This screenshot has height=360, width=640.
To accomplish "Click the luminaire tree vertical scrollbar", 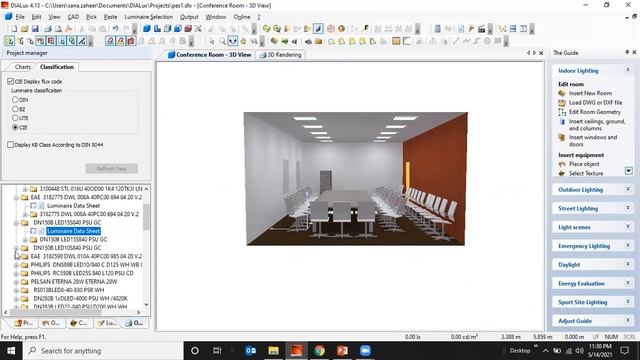I will tap(146, 216).
